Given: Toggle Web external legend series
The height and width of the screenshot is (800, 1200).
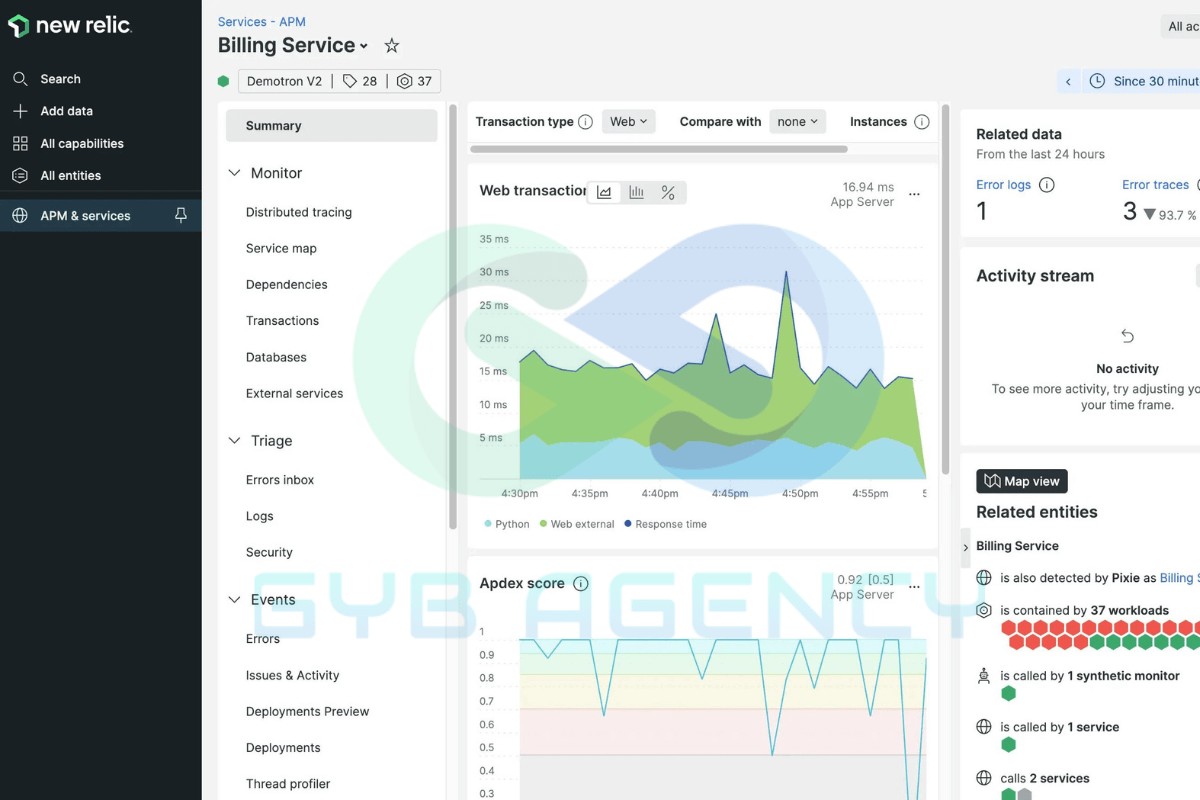Looking at the screenshot, I should 577,524.
